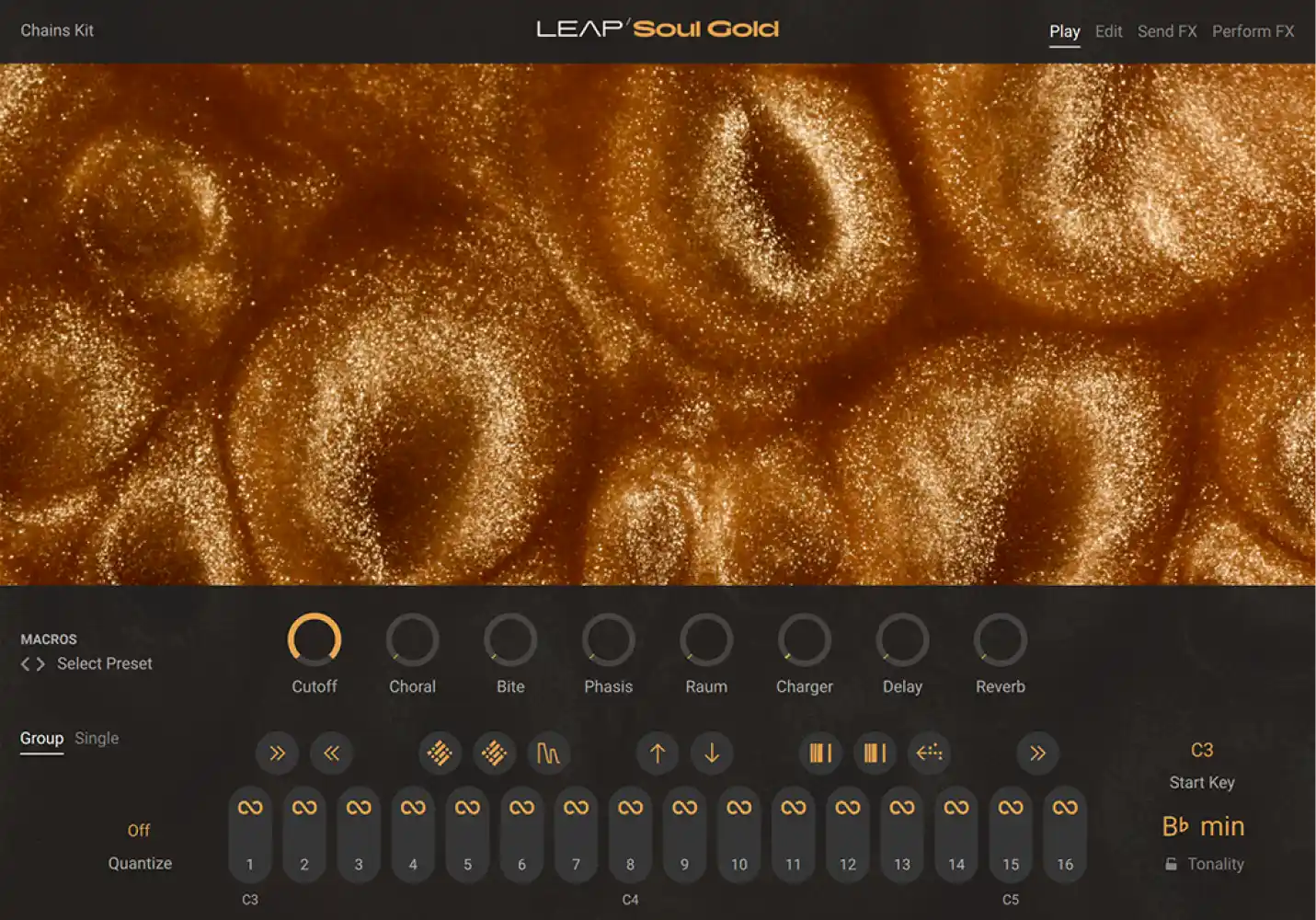
Task: Toggle the loop icon on step 1
Action: (250, 807)
